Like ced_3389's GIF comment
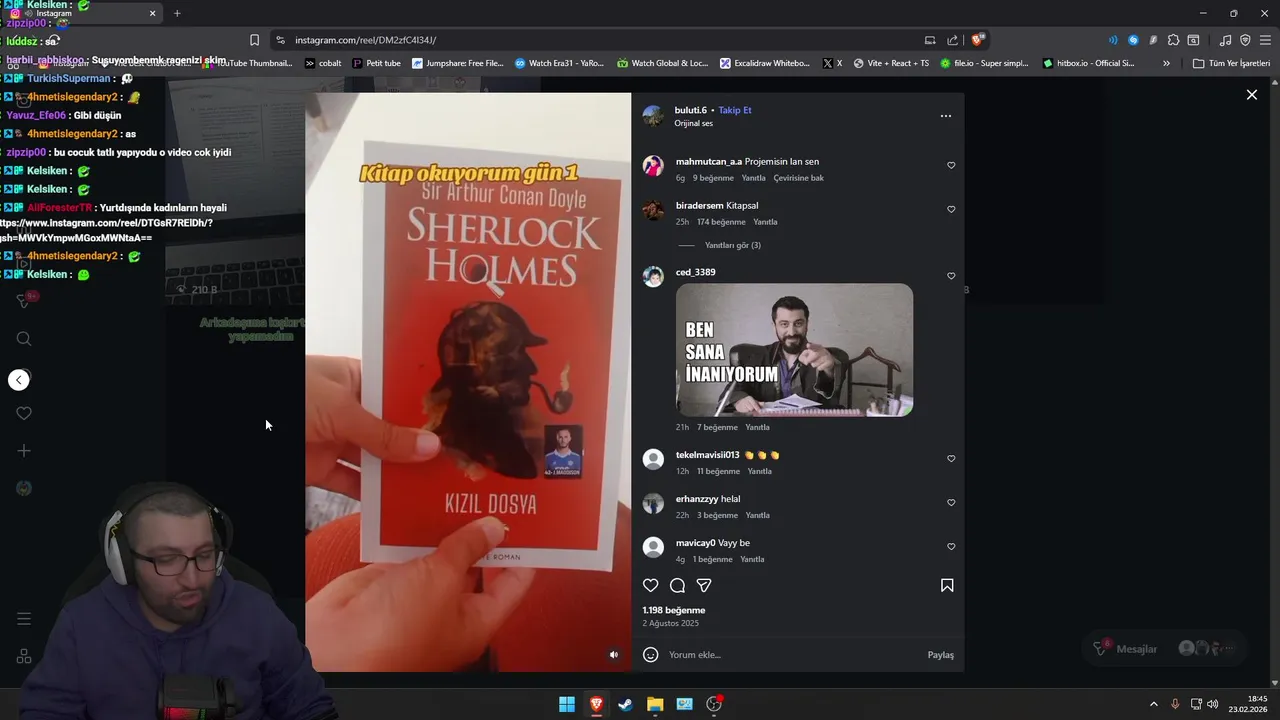1280x720 pixels. click(x=951, y=276)
